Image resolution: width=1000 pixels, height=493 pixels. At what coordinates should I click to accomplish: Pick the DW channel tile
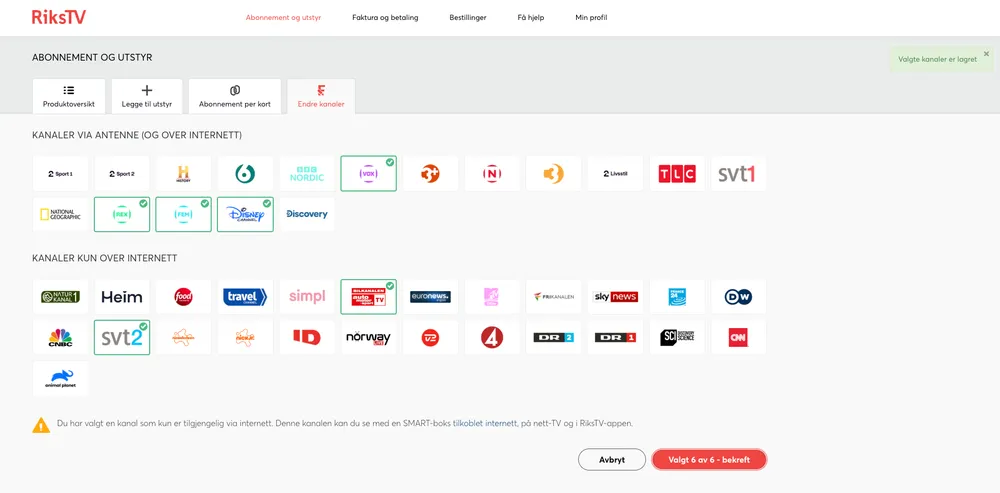click(738, 297)
